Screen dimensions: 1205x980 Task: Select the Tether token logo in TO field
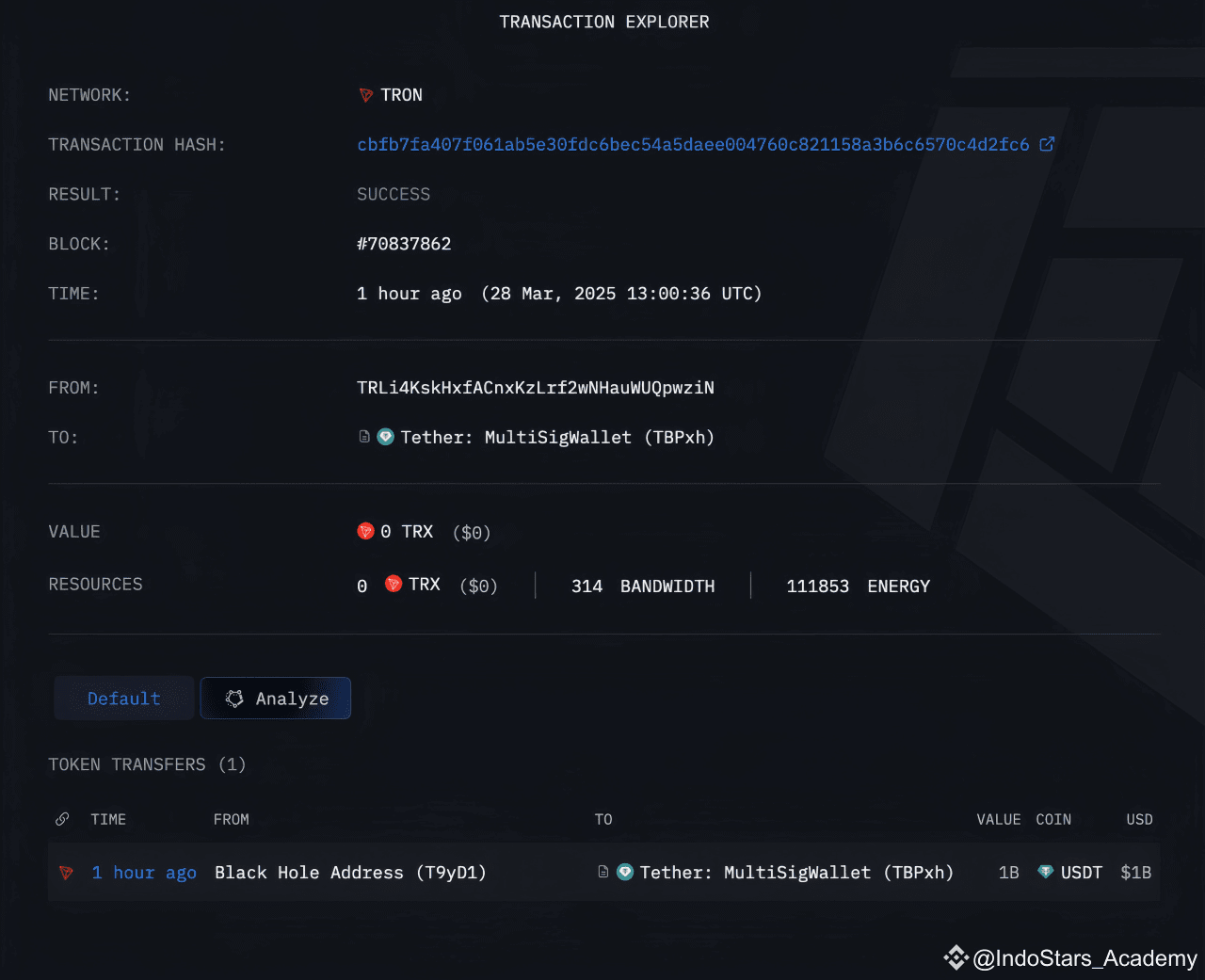pos(385,436)
